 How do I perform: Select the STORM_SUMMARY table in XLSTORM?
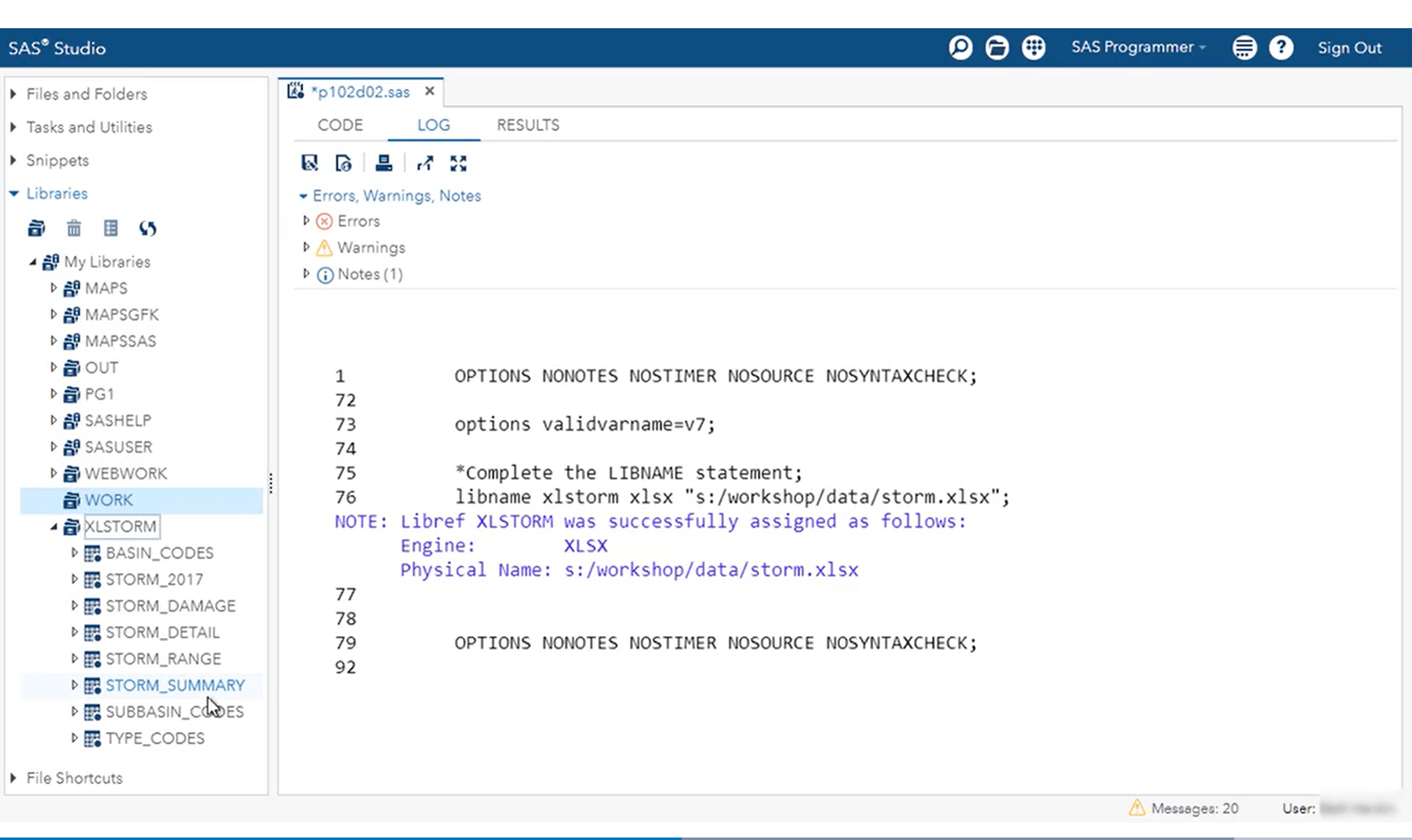click(x=176, y=685)
